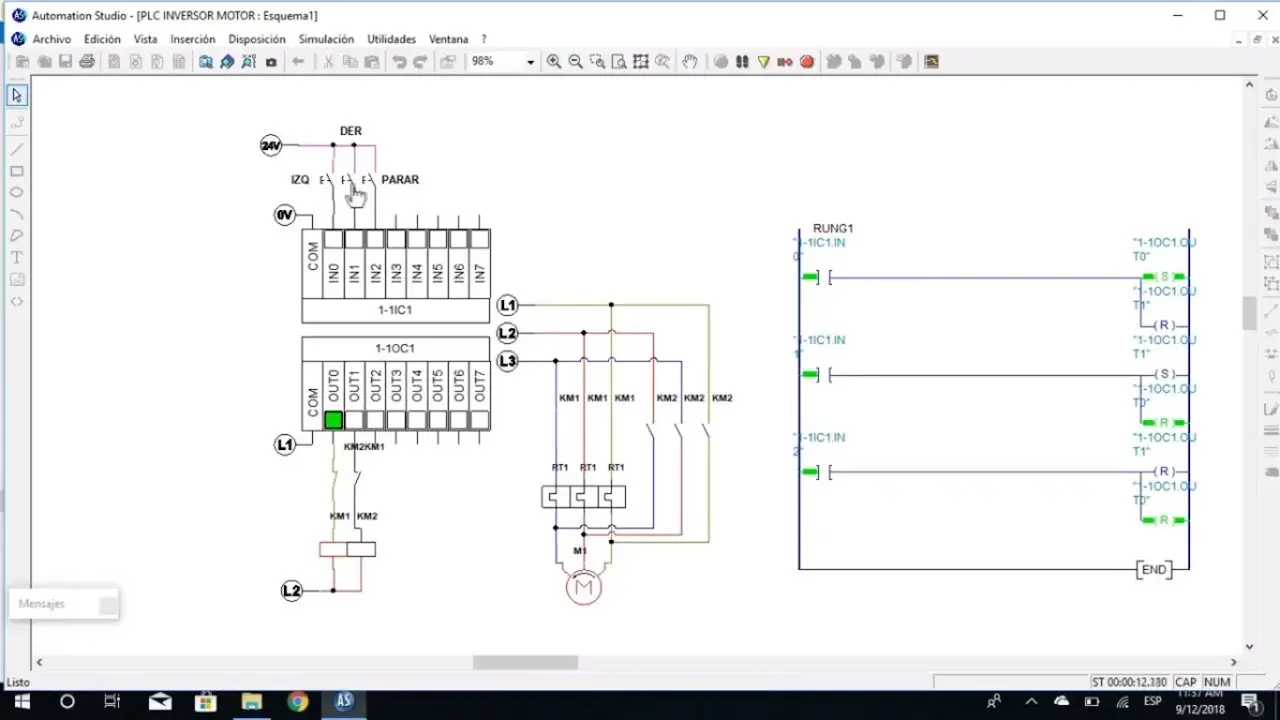Click the camera snapshot icon
The height and width of the screenshot is (720, 1280).
(x=271, y=62)
